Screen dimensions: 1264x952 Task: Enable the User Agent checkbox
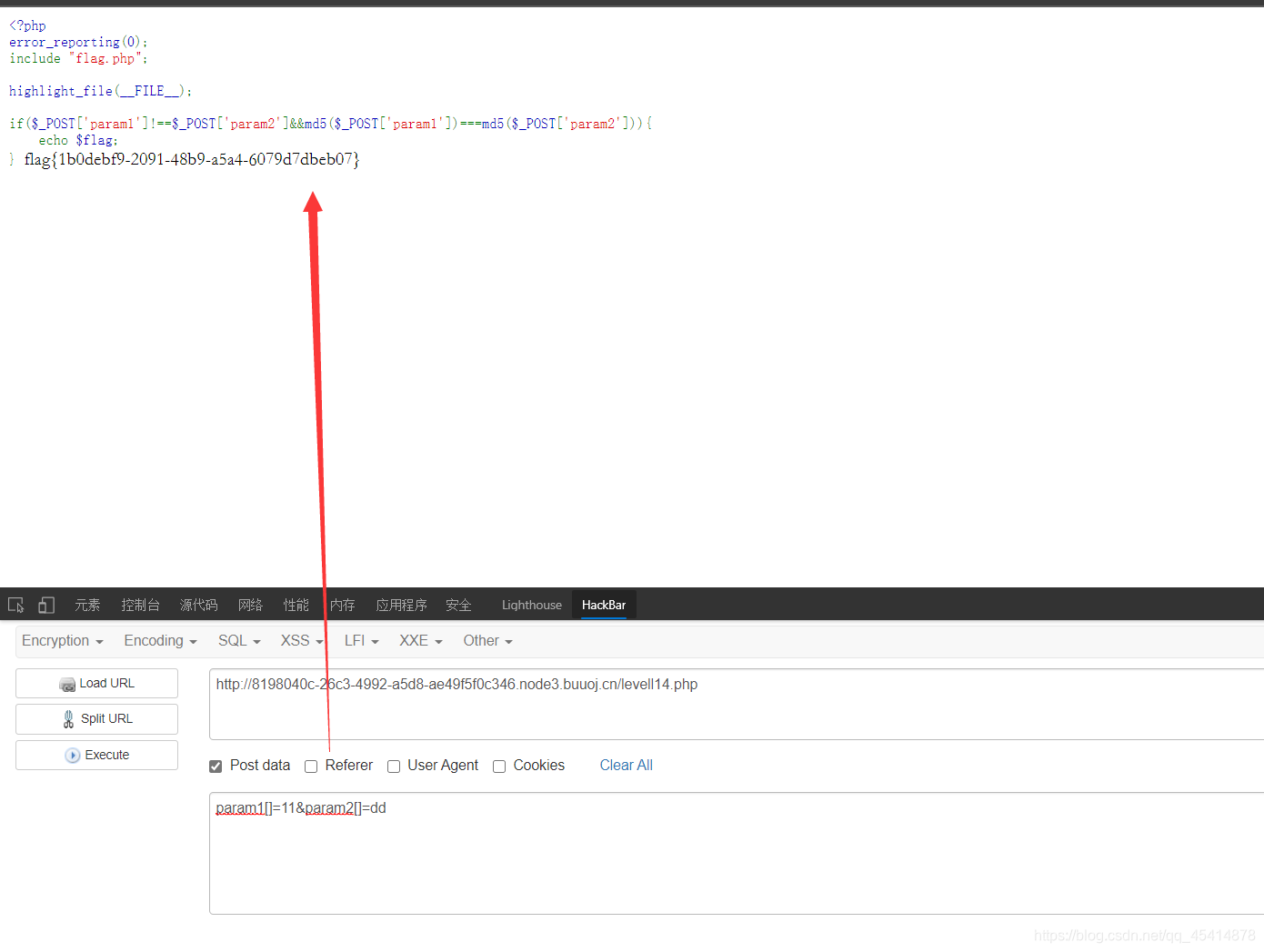click(394, 767)
